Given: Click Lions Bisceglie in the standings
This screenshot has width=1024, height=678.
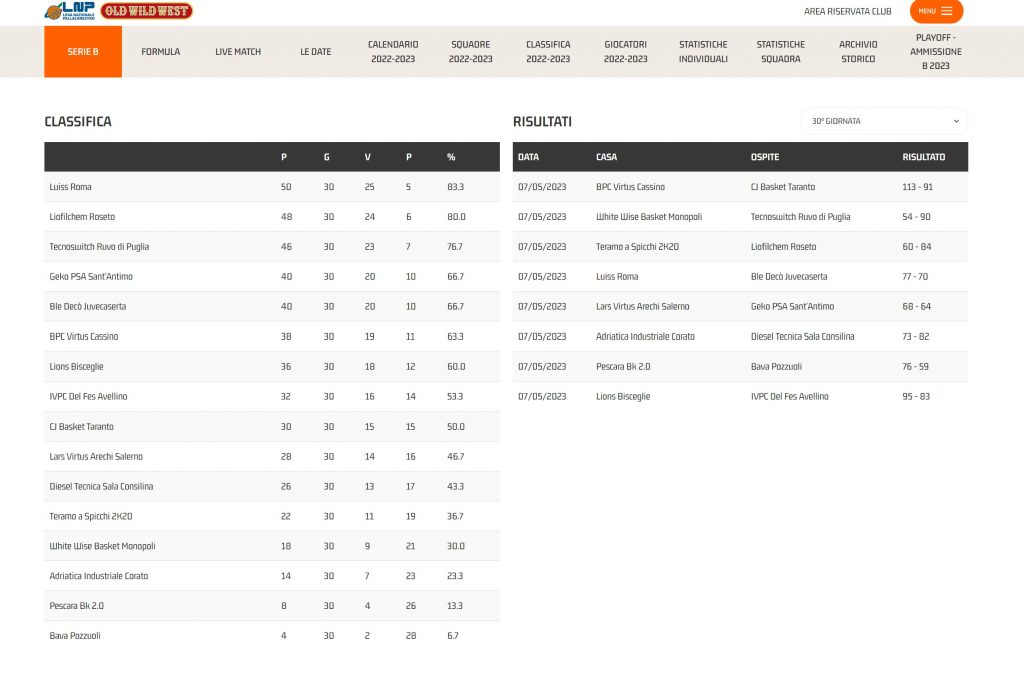Looking at the screenshot, I should [x=76, y=366].
